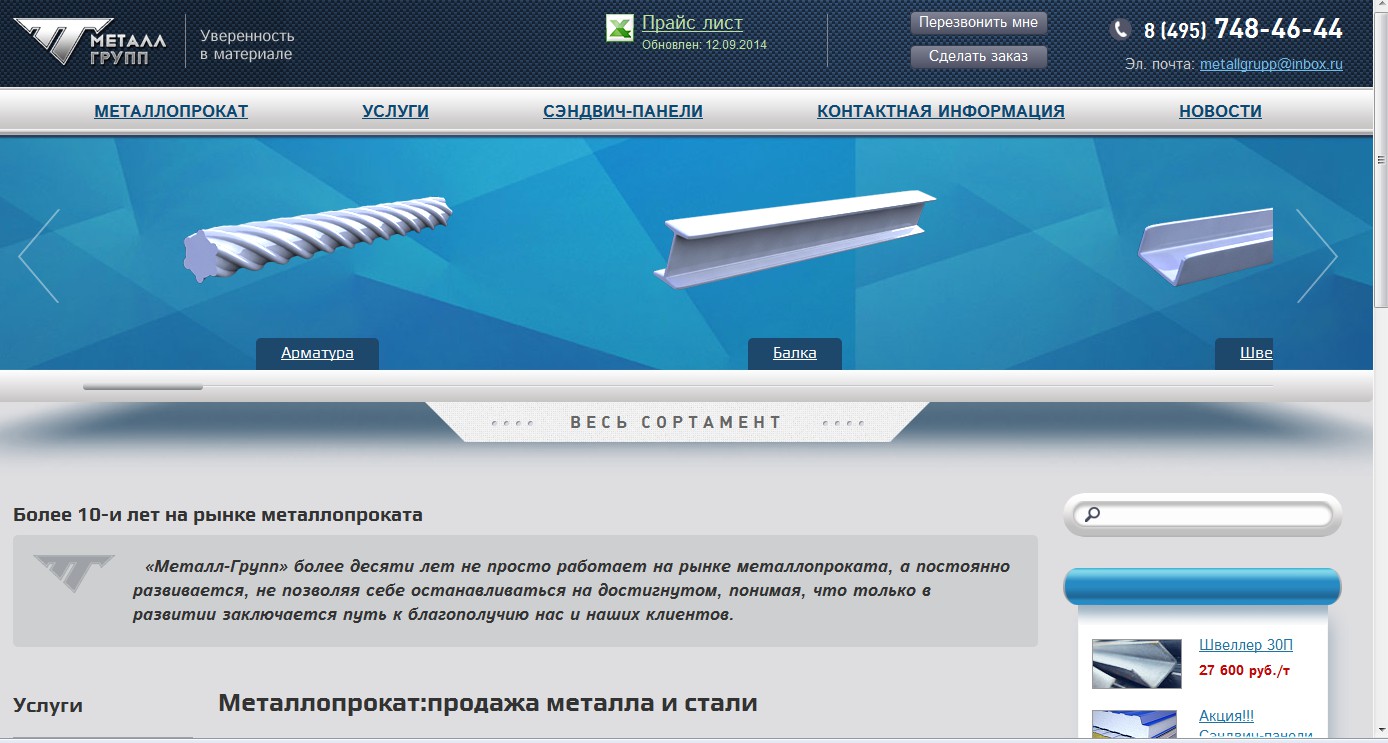This screenshot has width=1388, height=743.
Task: Expand the Весь сортамент section
Action: pyautogui.click(x=676, y=422)
